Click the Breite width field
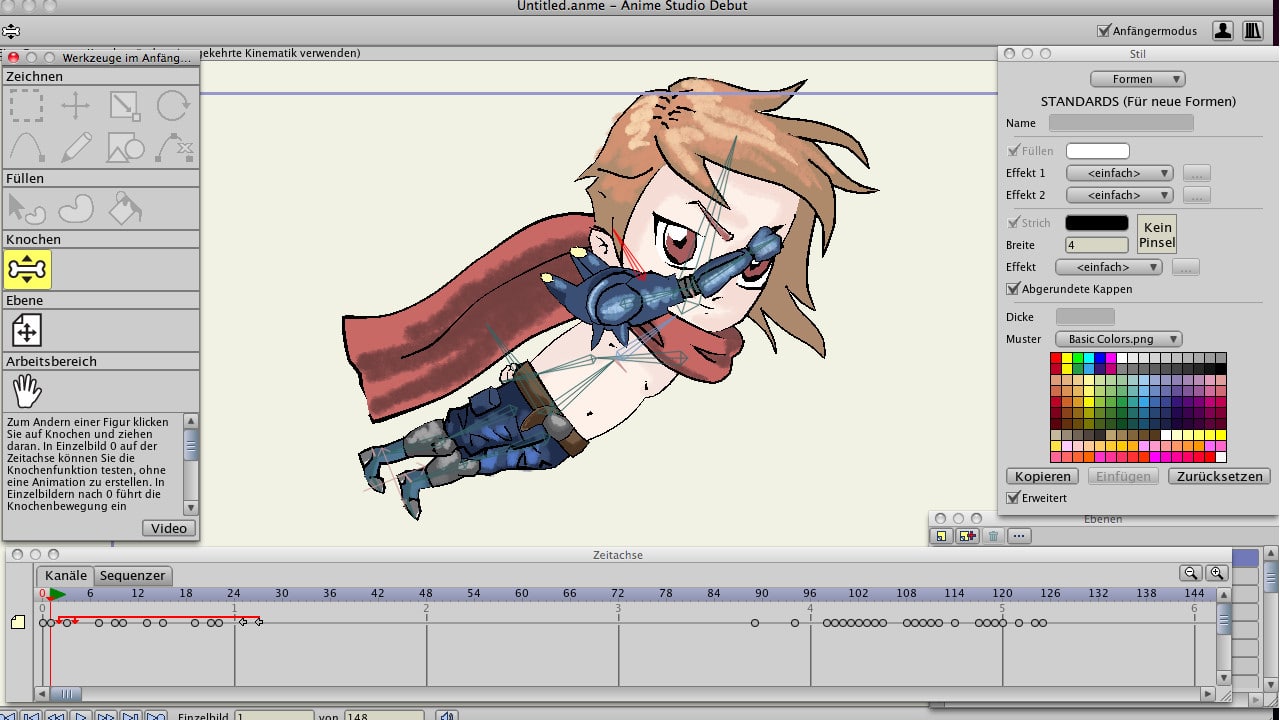 (x=1097, y=245)
